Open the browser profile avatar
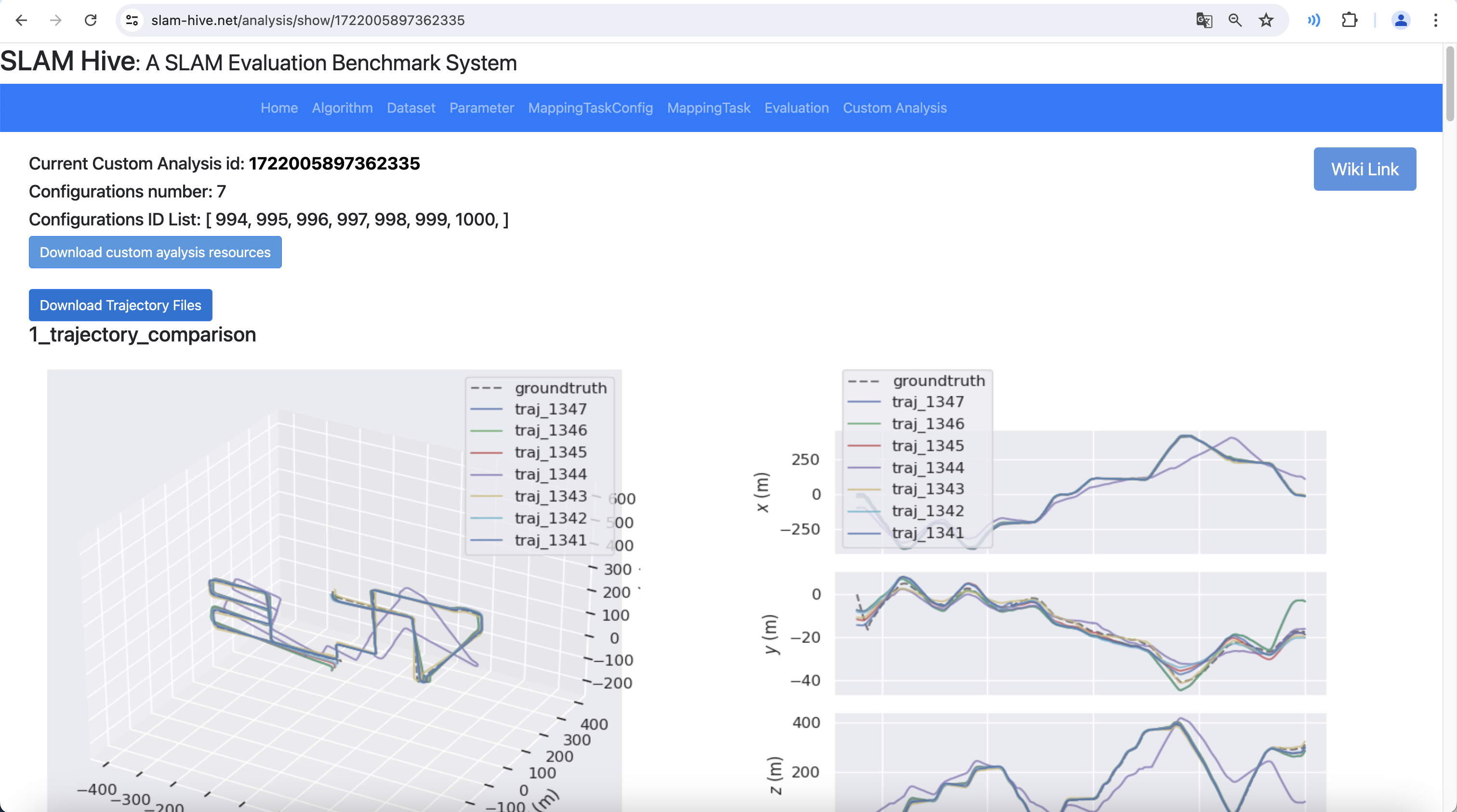The image size is (1457, 812). pyautogui.click(x=1401, y=20)
